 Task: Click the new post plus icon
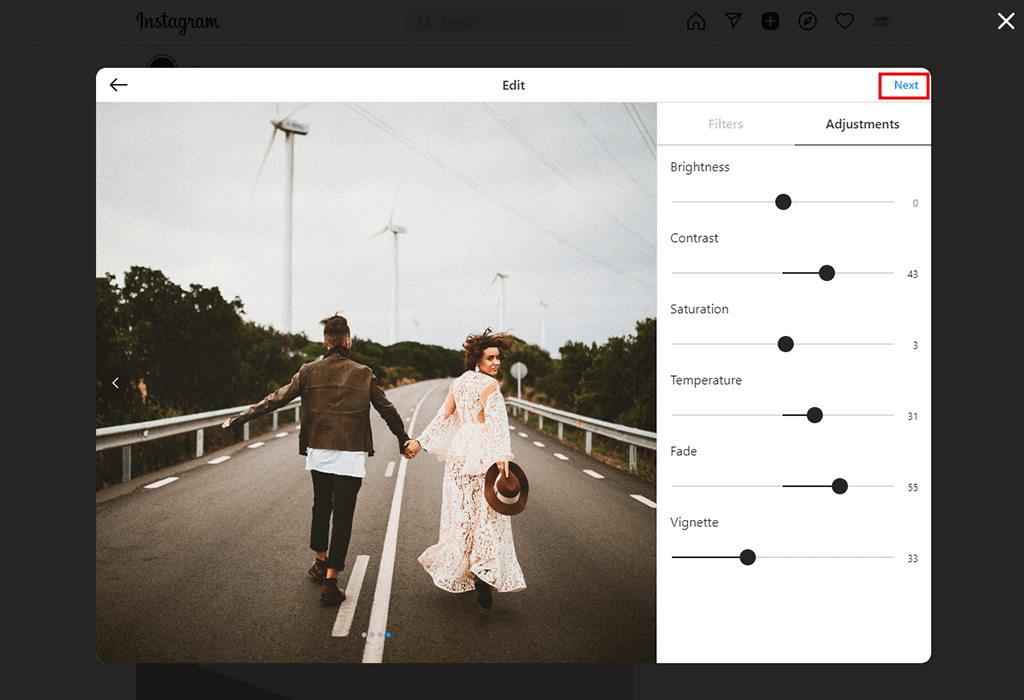click(x=771, y=22)
